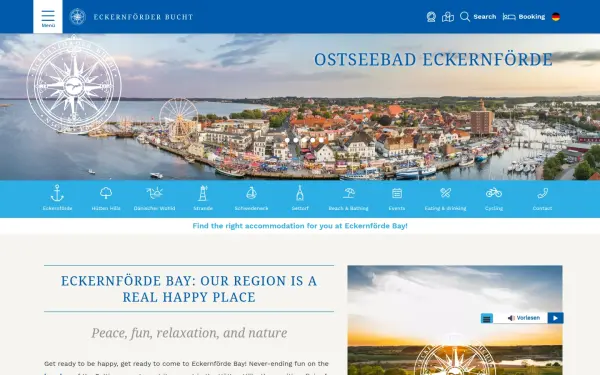Open the hamburger Menü button
600x375 pixels.
pyautogui.click(x=48, y=17)
